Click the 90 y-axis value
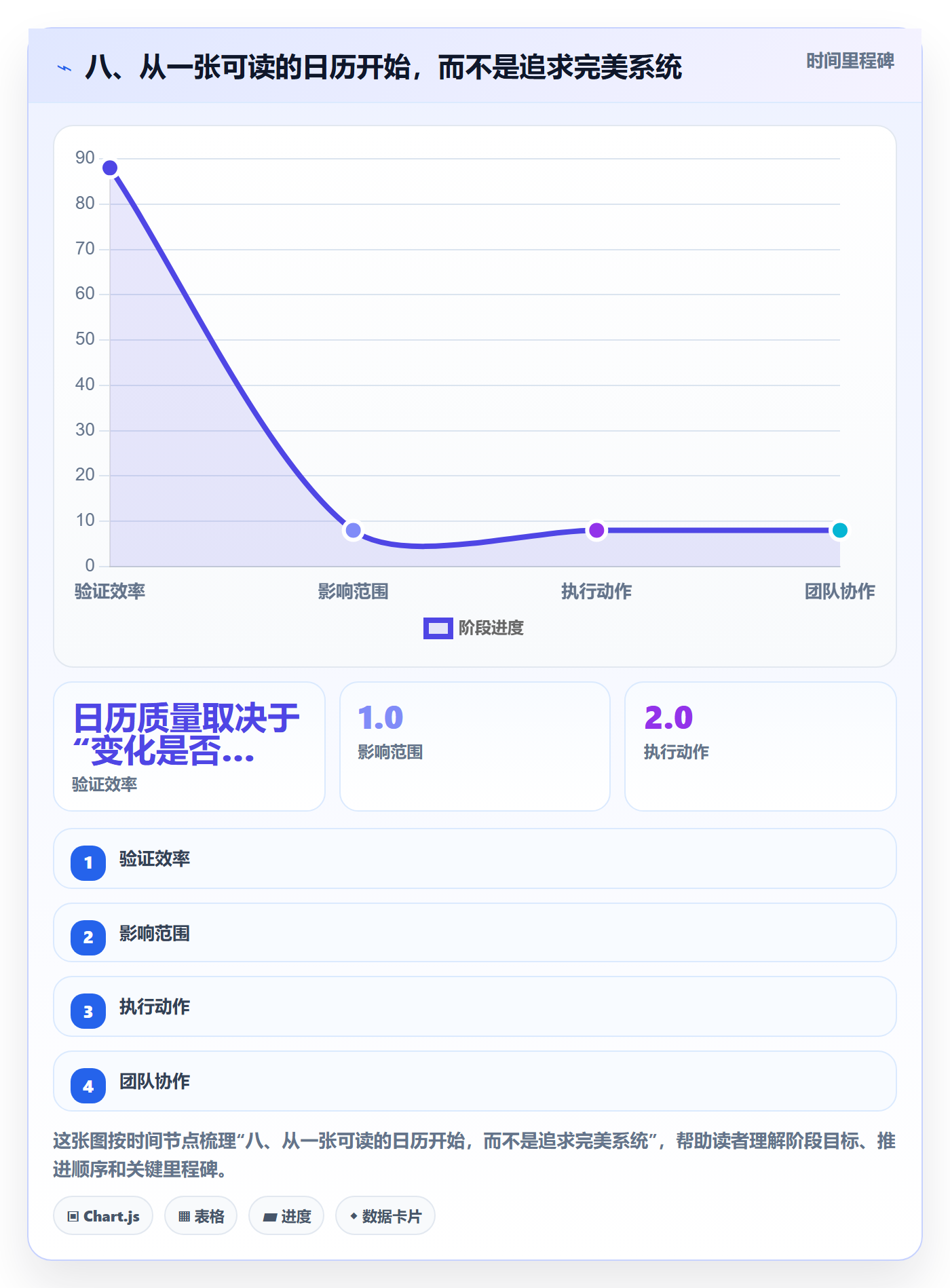 (x=85, y=158)
